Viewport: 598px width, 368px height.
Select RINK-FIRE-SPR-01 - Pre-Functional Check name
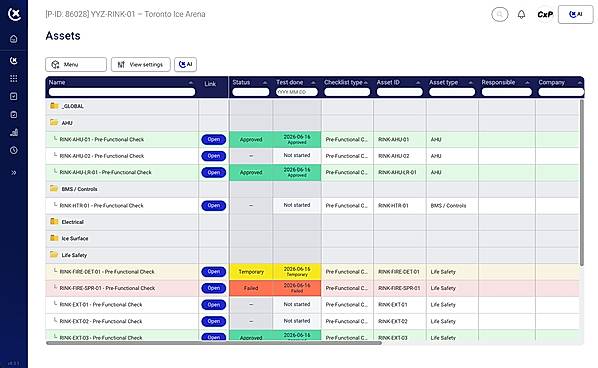click(107, 288)
